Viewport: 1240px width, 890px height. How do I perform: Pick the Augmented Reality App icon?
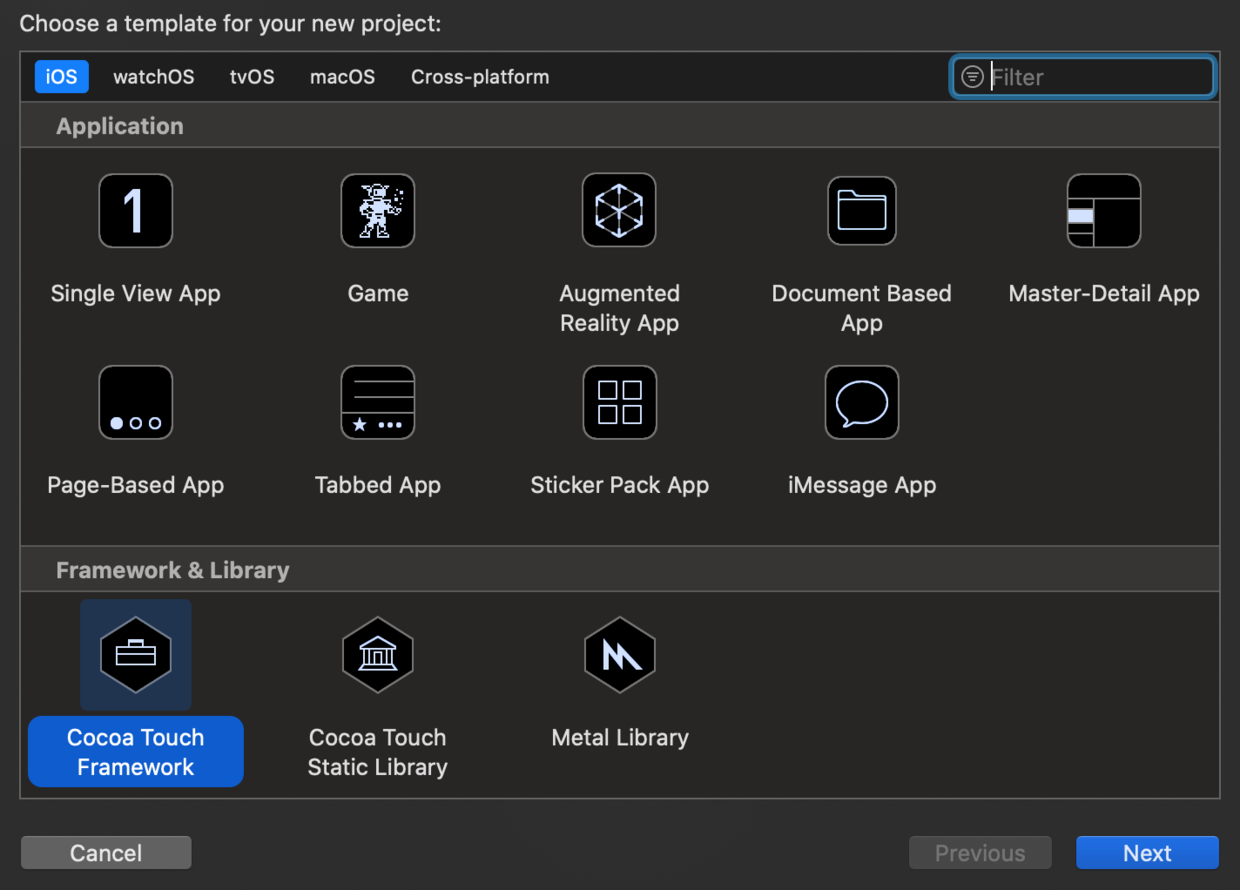click(620, 210)
